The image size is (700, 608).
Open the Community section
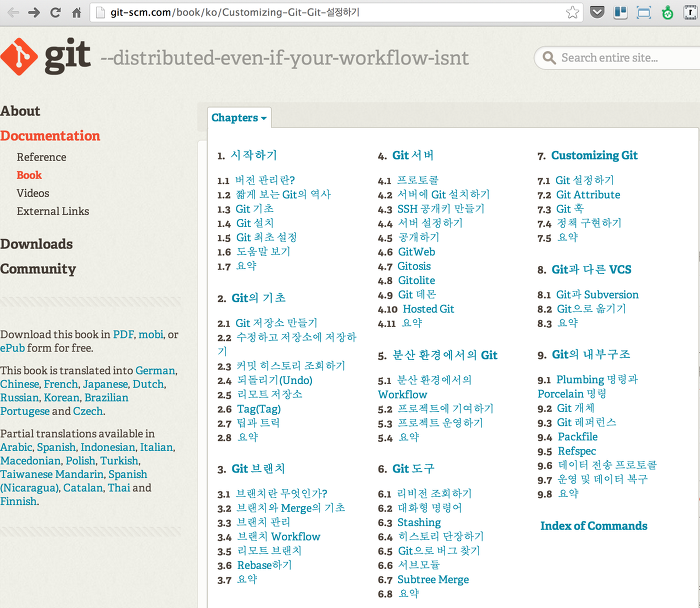[x=38, y=269]
